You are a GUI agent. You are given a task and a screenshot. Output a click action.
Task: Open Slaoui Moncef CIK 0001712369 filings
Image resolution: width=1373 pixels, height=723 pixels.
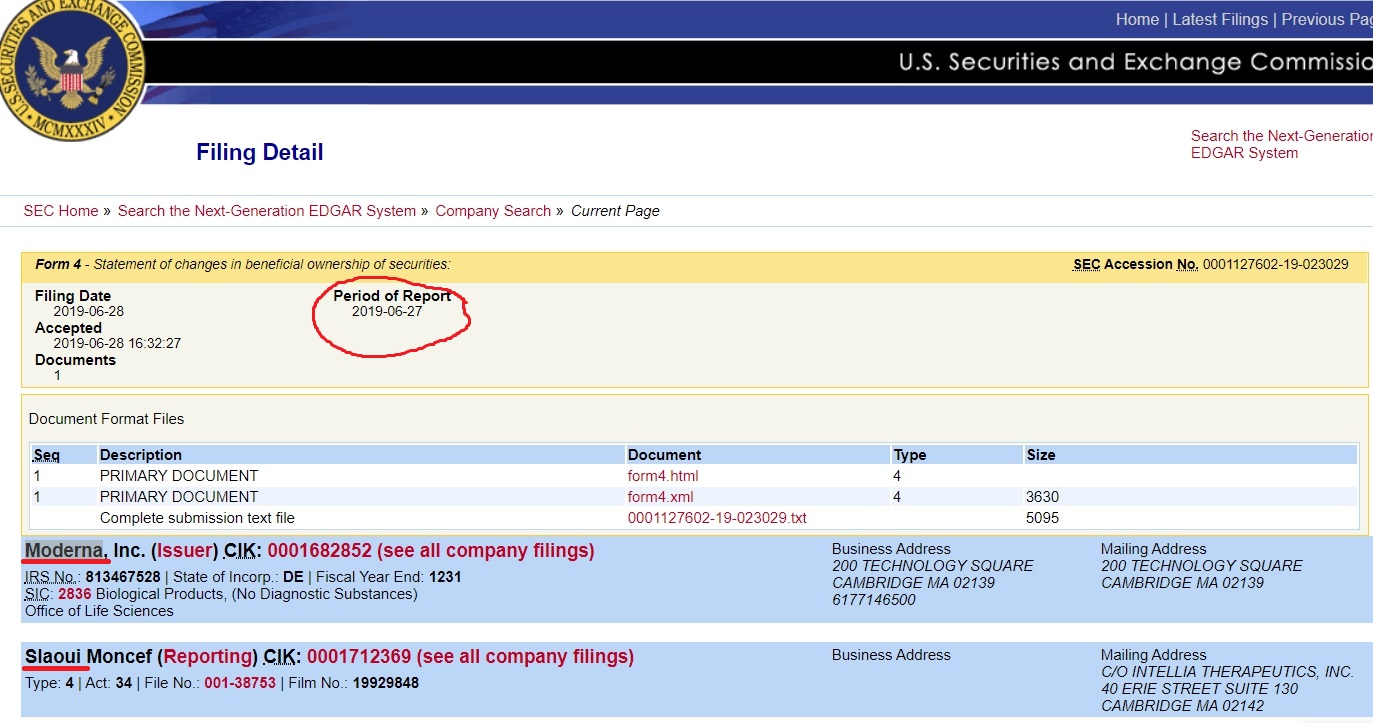coord(470,657)
